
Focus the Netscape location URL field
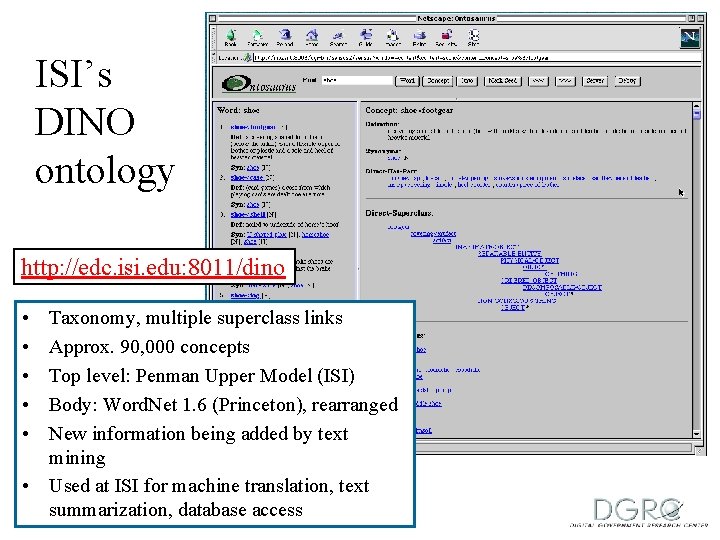click(x=477, y=58)
